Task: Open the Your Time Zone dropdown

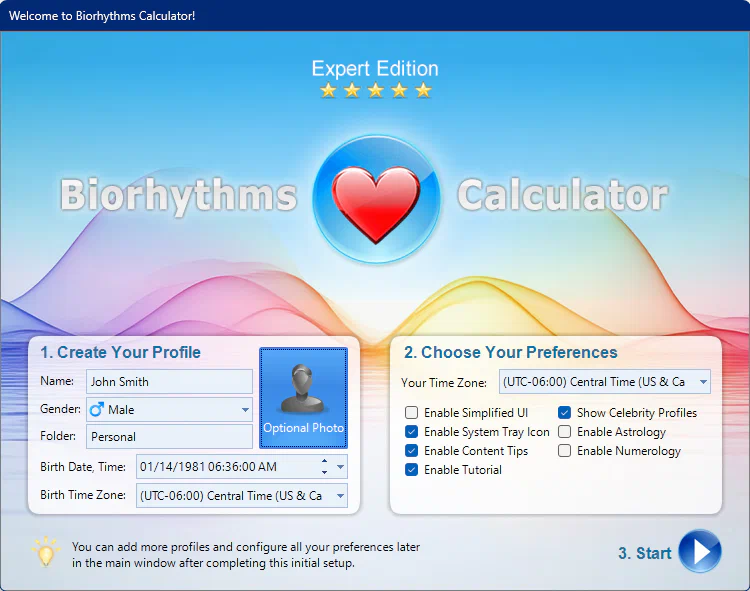Action: [703, 382]
